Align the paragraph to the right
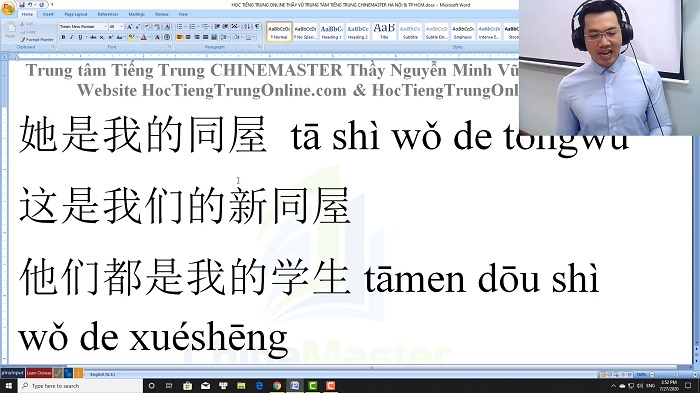 pyautogui.click(x=197, y=37)
